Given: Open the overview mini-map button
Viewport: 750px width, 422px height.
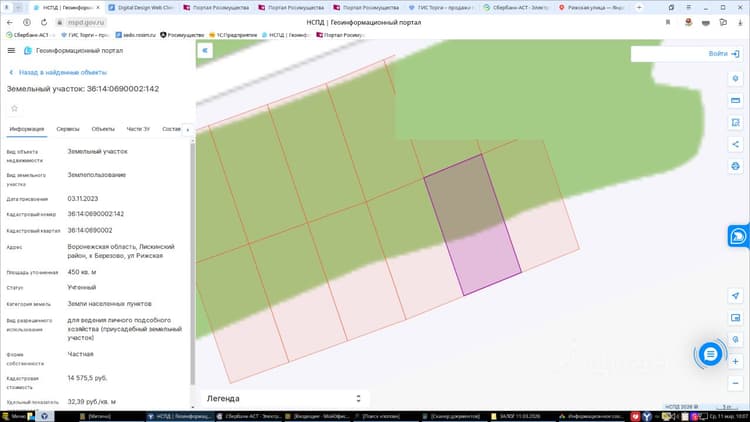Looking at the screenshot, I should click(x=735, y=318).
